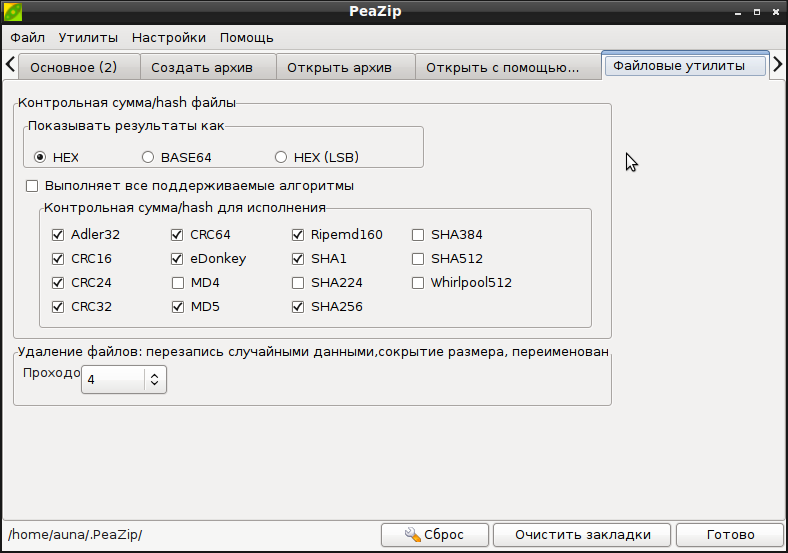The height and width of the screenshot is (553, 788).
Task: Uncheck the Ripemd160 checkbox
Action: 298,235
